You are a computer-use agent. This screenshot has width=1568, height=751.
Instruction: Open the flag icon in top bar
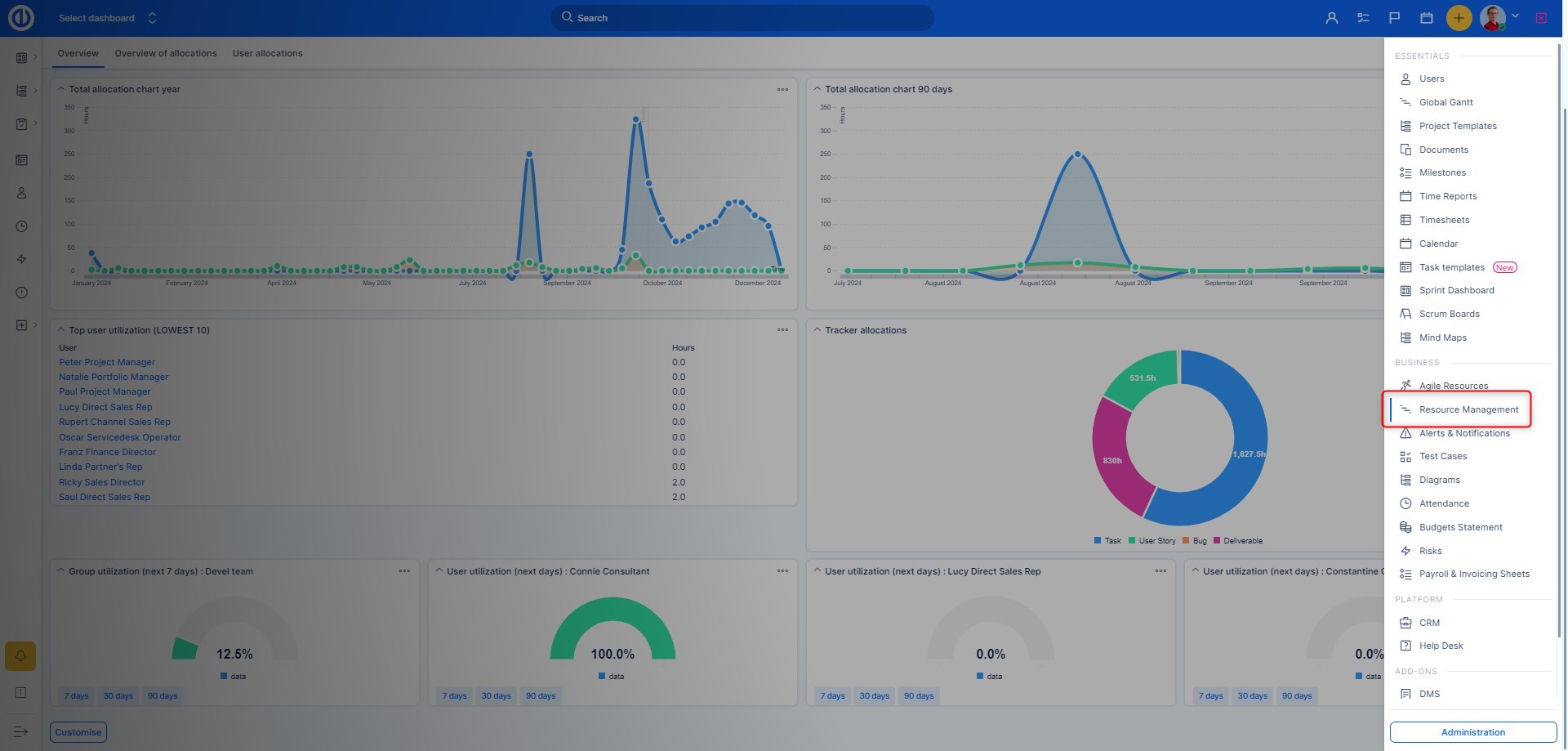[x=1395, y=18]
